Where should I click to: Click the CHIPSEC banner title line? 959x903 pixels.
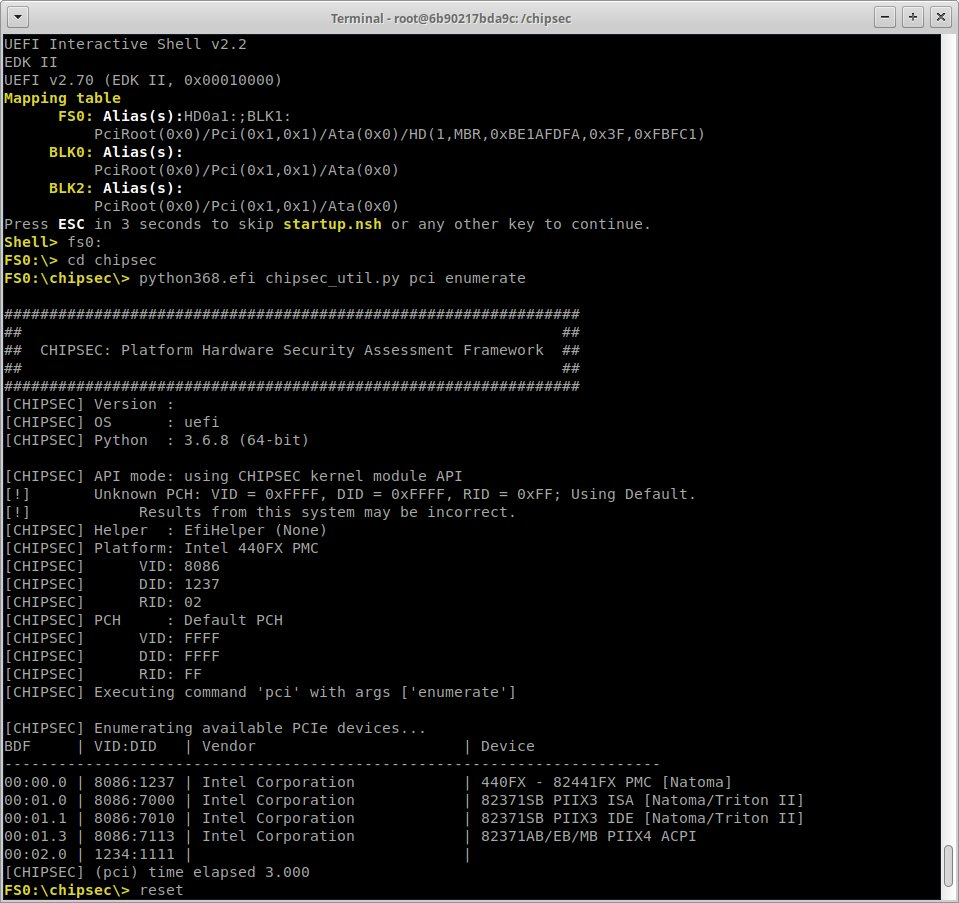coord(292,351)
